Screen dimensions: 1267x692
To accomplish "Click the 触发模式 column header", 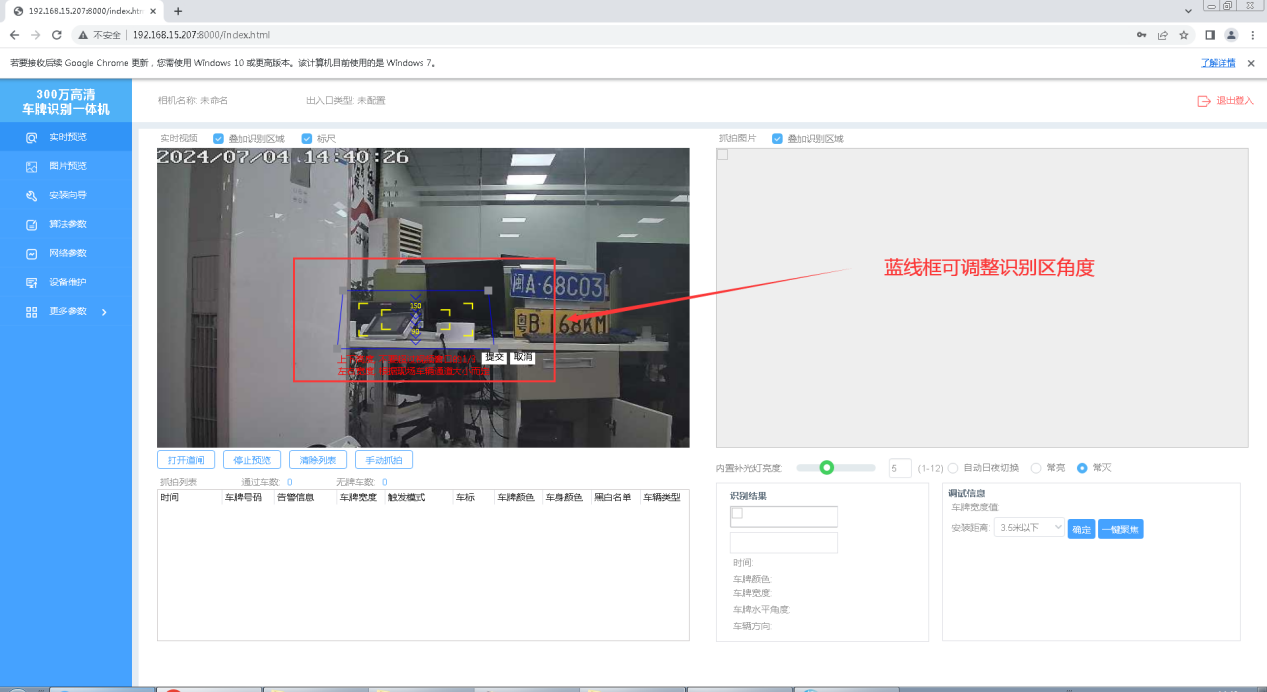I will [406, 497].
